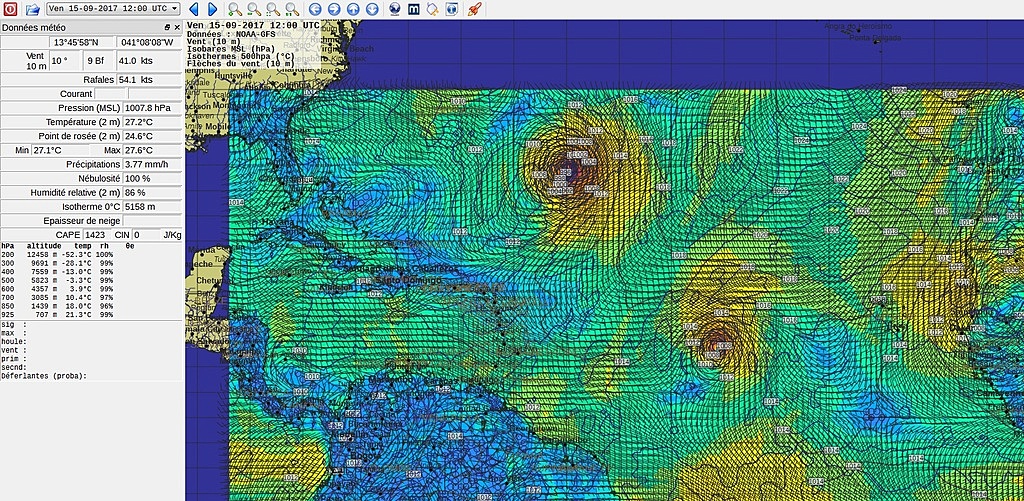Click the icon left of the rocket
This screenshot has width=1024, height=501.
pyautogui.click(x=451, y=9)
